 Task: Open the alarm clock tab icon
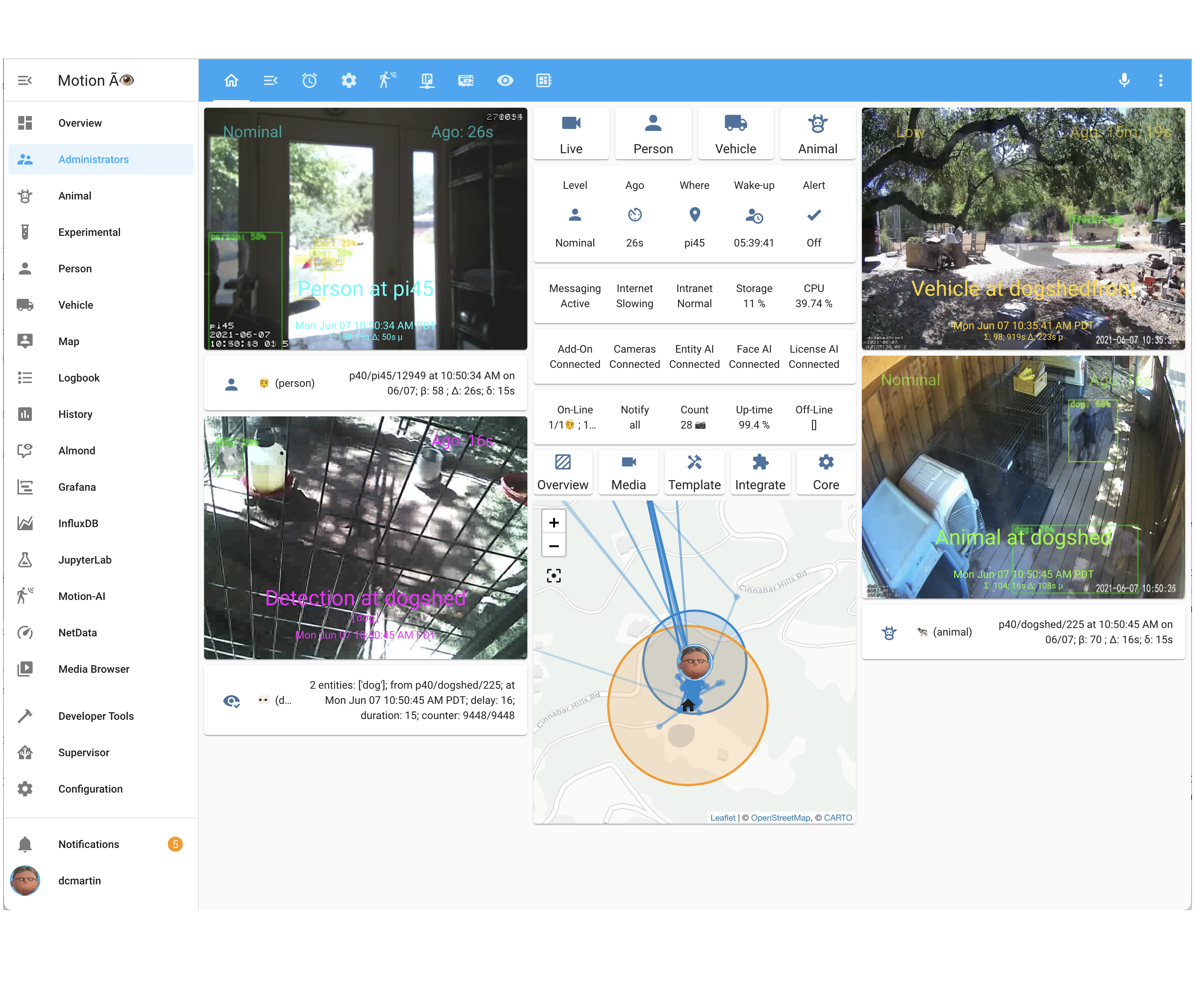coord(309,80)
